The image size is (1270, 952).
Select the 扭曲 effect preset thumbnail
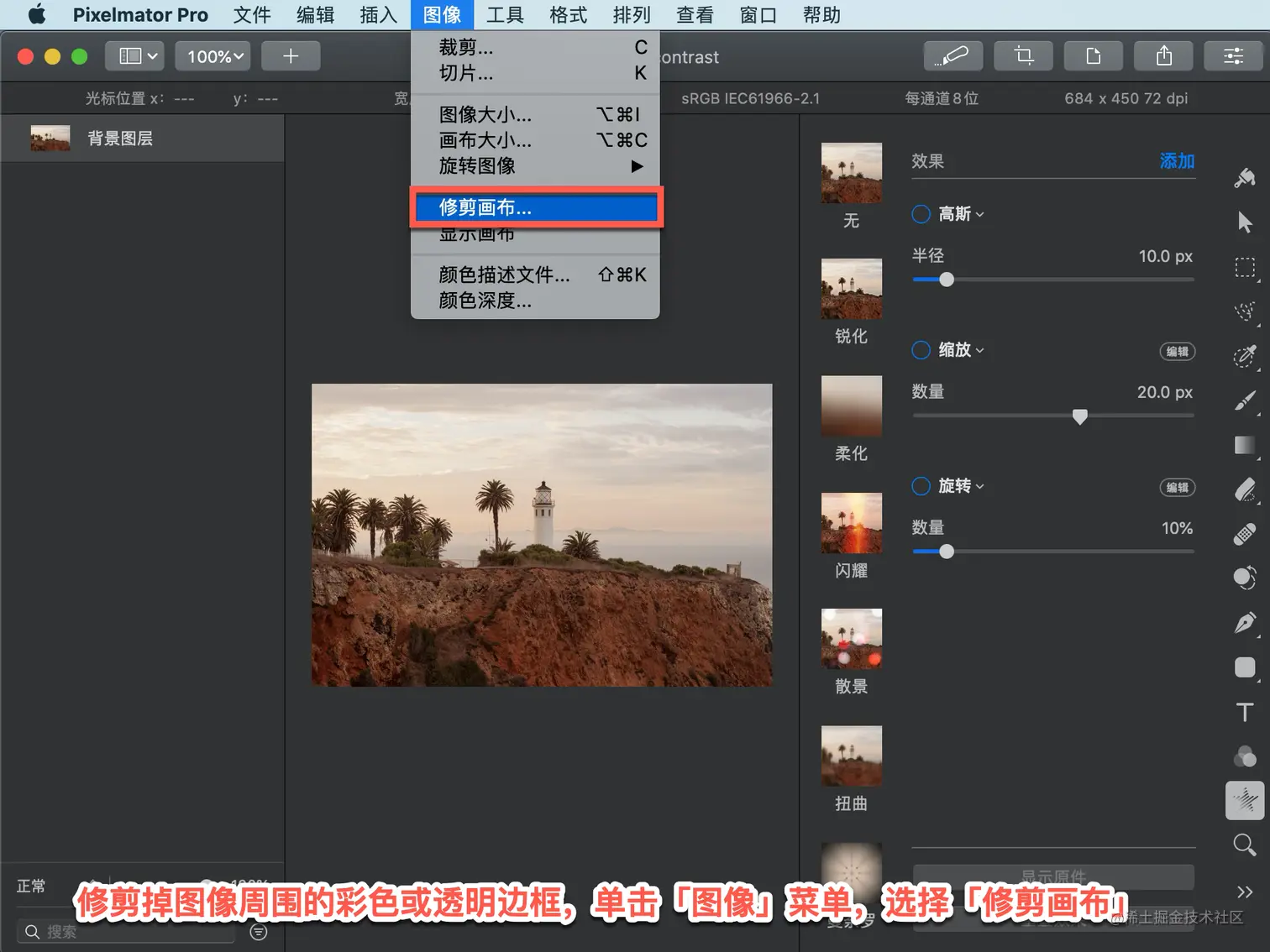(851, 756)
